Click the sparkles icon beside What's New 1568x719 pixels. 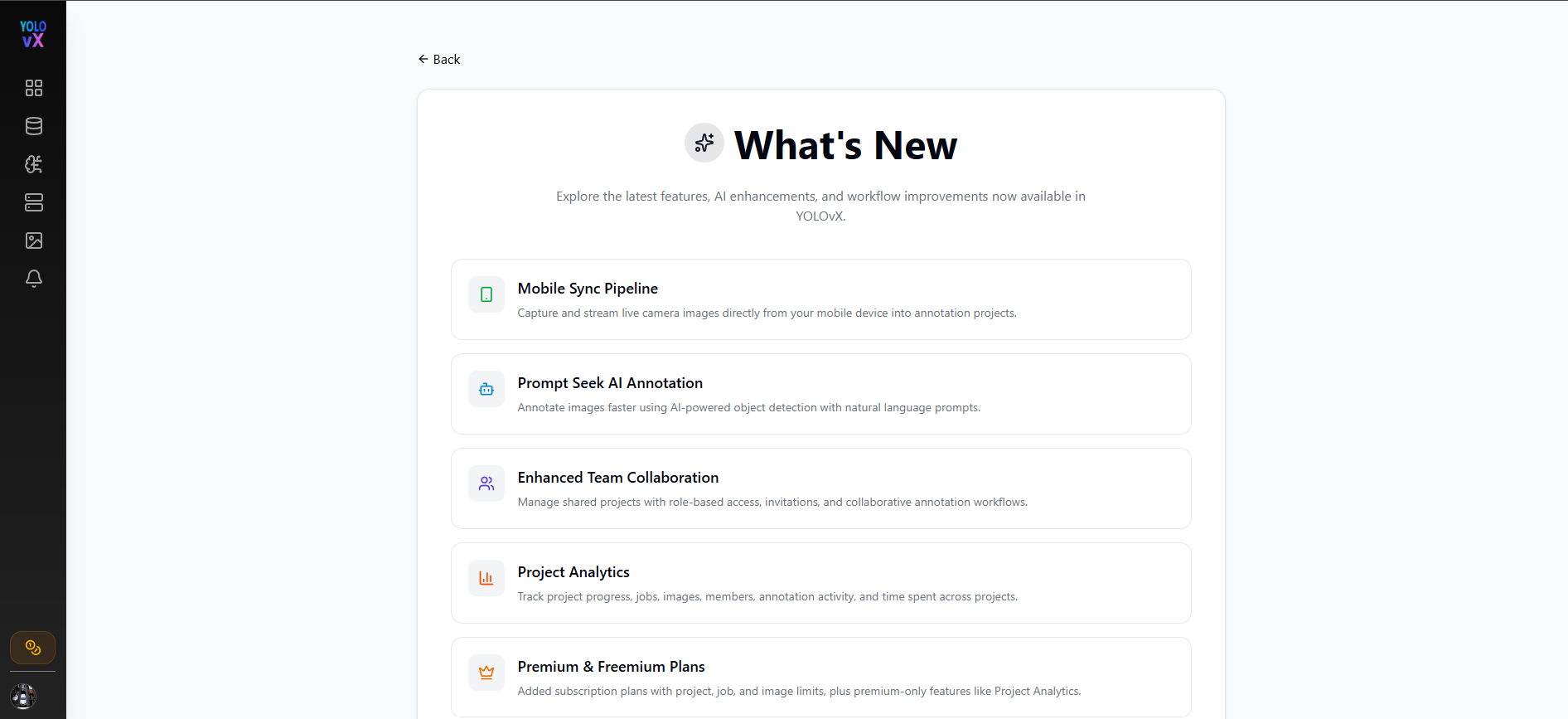click(x=704, y=143)
